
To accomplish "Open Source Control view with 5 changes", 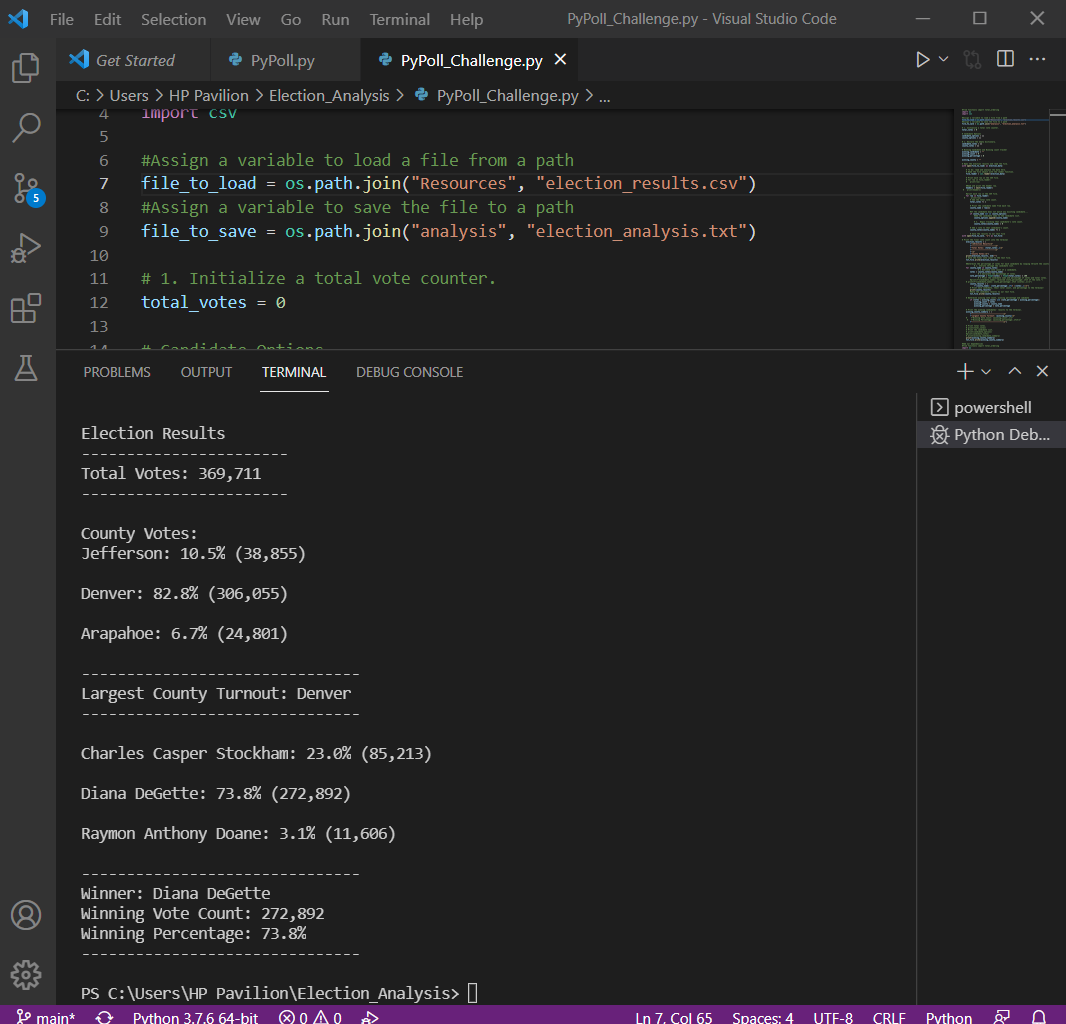I will click(x=27, y=188).
